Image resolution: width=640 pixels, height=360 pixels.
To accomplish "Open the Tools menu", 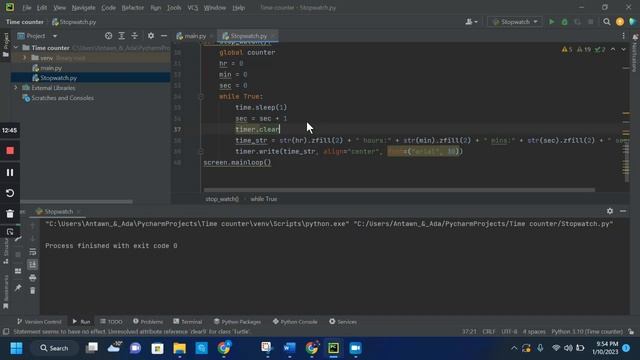I will (x=174, y=8).
